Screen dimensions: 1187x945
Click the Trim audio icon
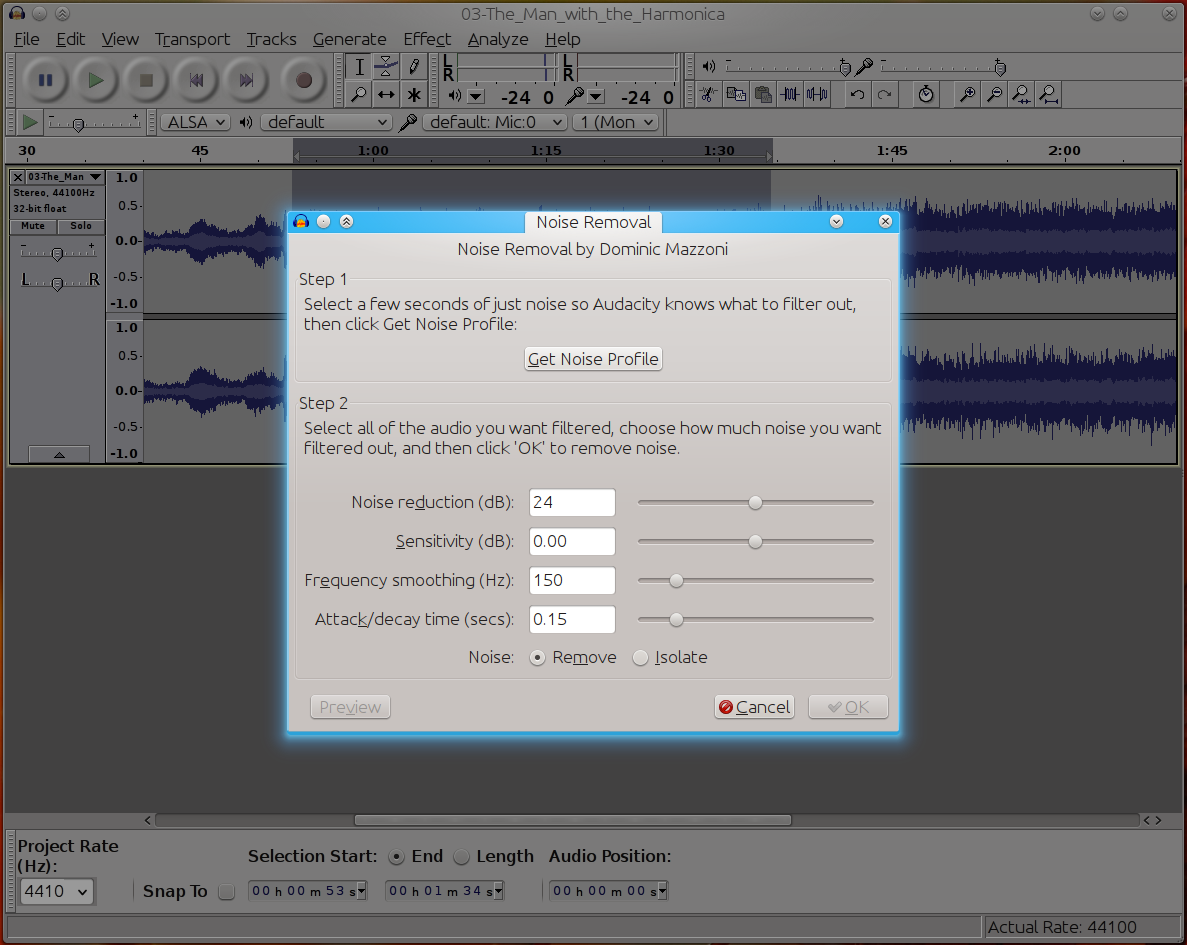[x=790, y=95]
